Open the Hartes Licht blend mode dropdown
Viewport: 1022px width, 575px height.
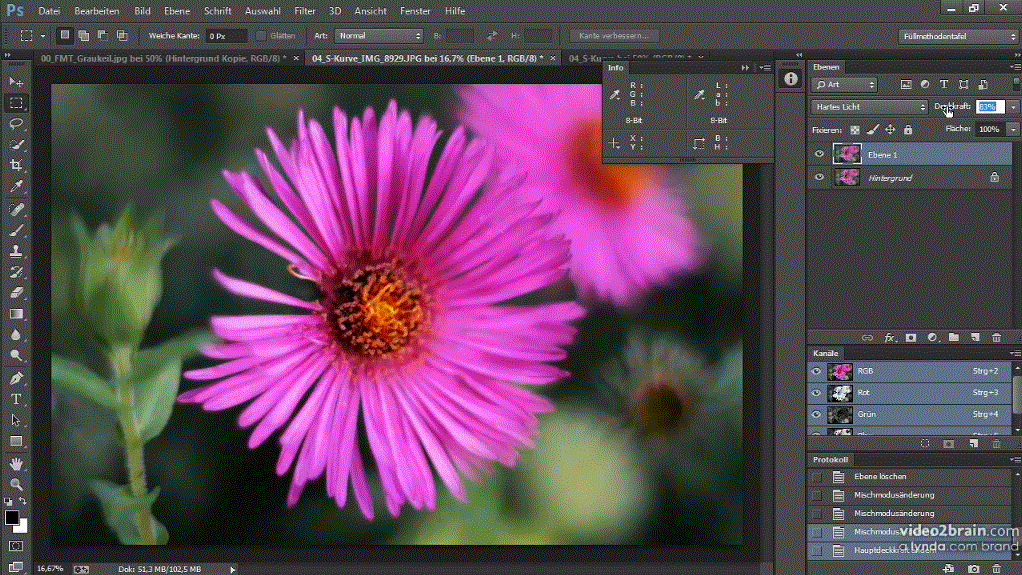869,107
